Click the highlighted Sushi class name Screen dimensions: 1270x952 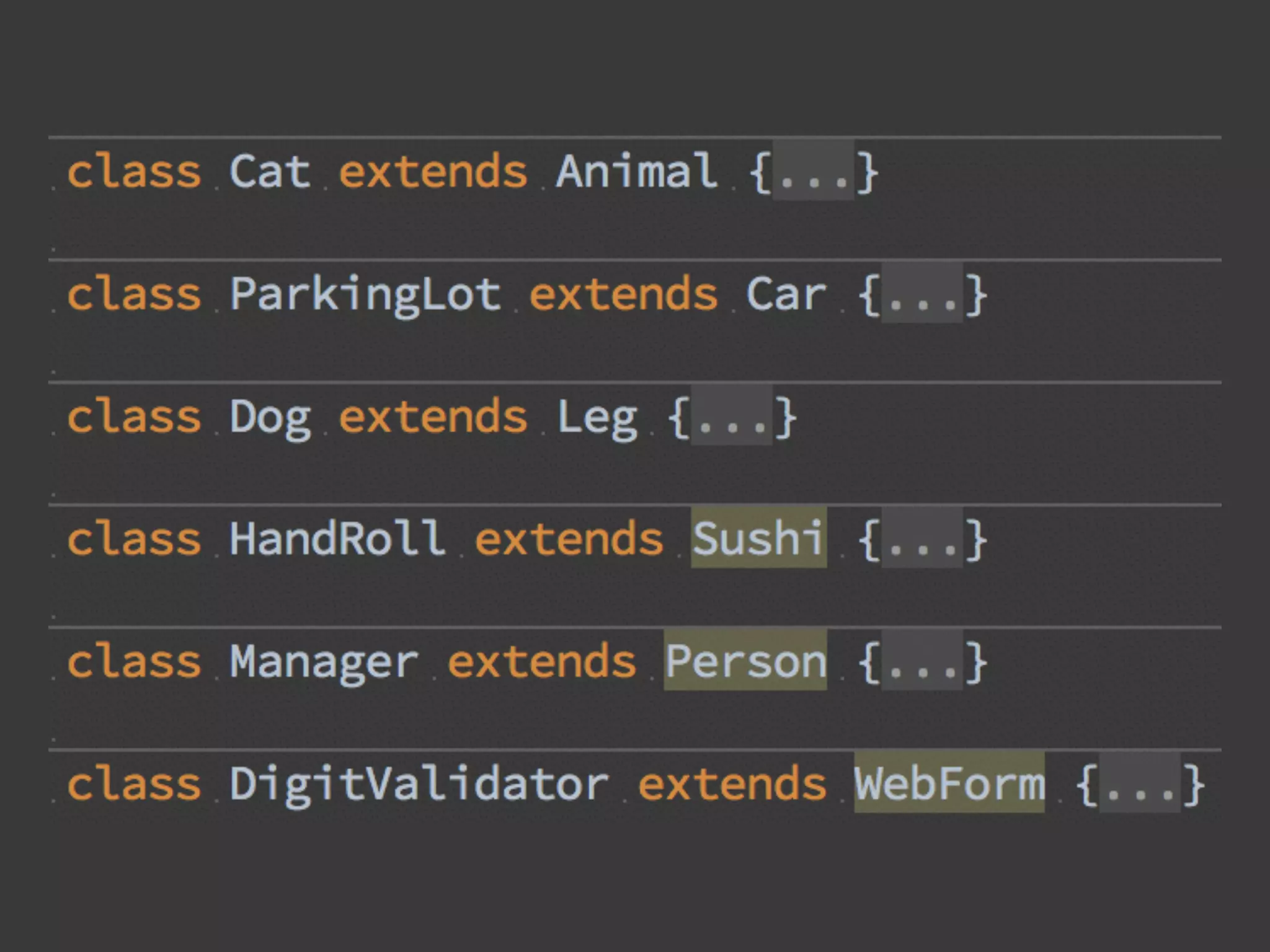758,538
